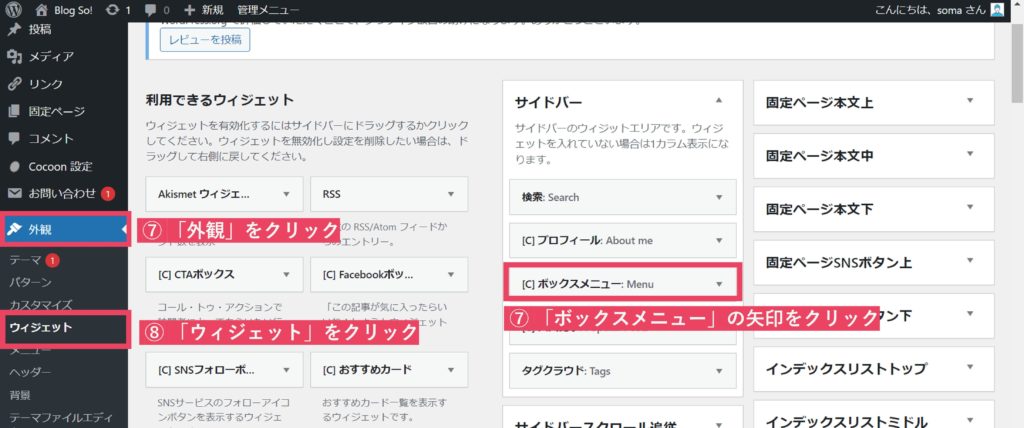
Task: Open the Cocoon 設定 menu
Action: point(59,166)
